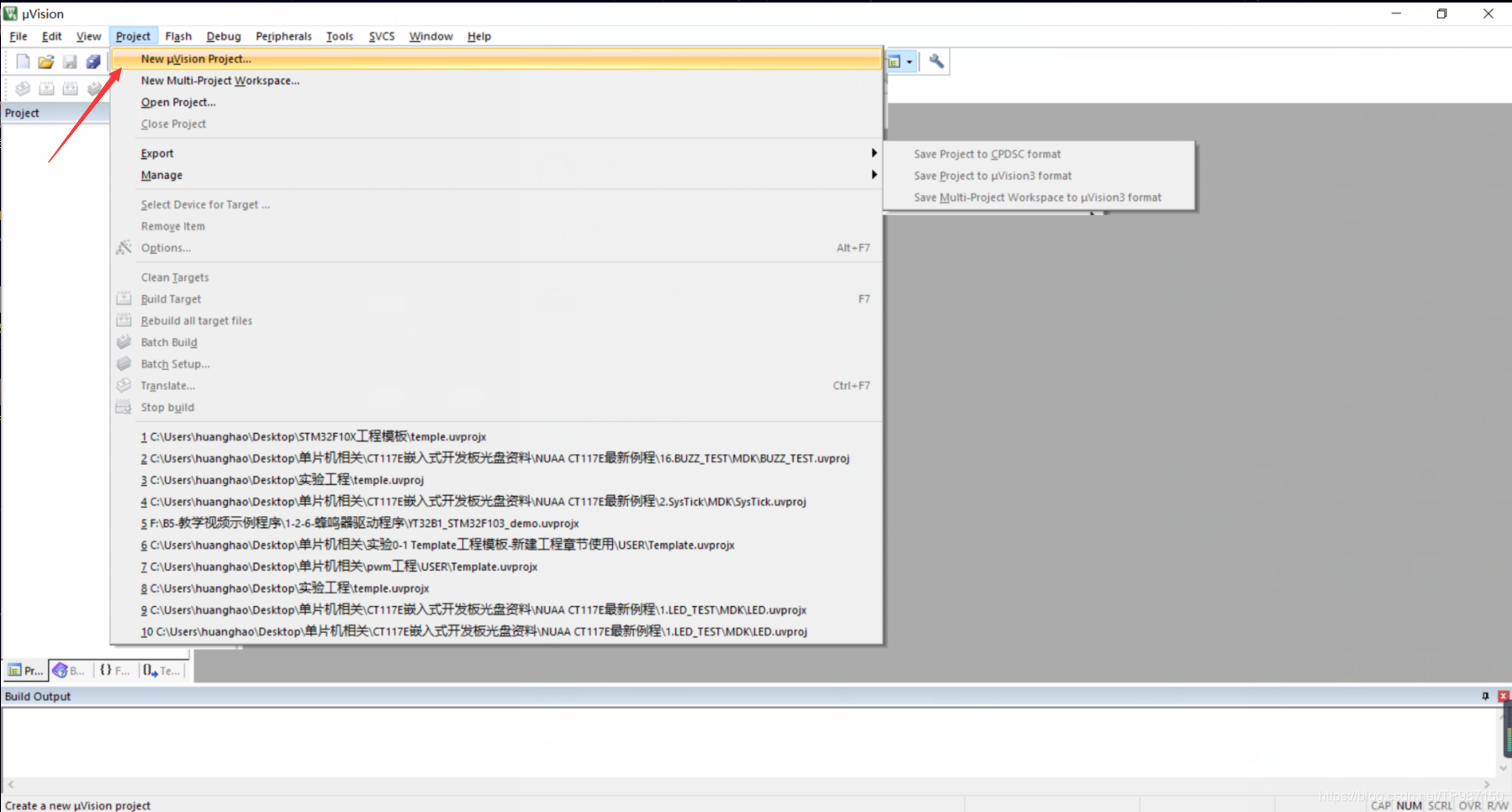This screenshot has width=1512, height=812.
Task: Click the Clean Targets entry
Action: point(496,277)
